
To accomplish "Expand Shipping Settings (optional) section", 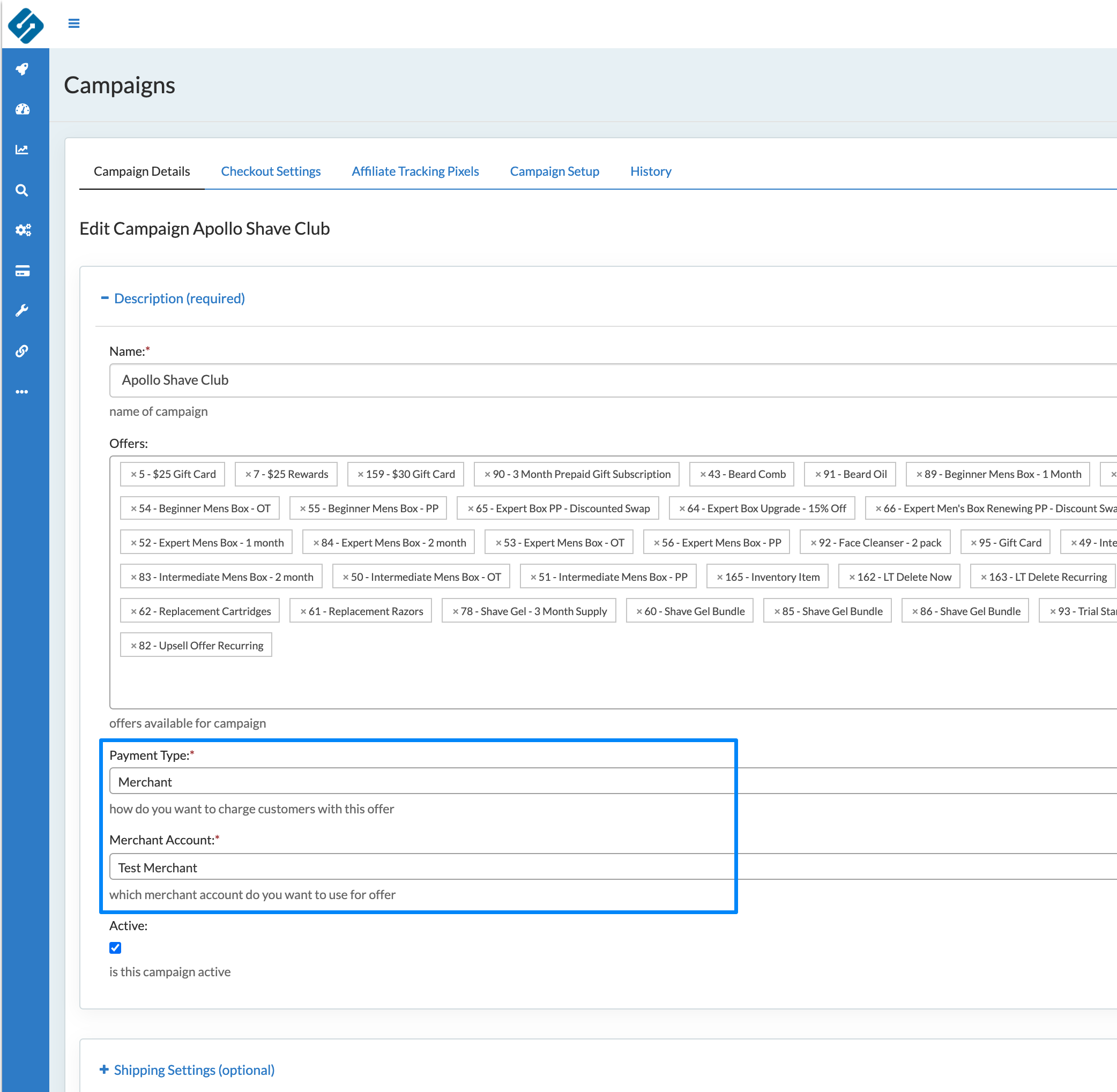I will pos(193,1069).
